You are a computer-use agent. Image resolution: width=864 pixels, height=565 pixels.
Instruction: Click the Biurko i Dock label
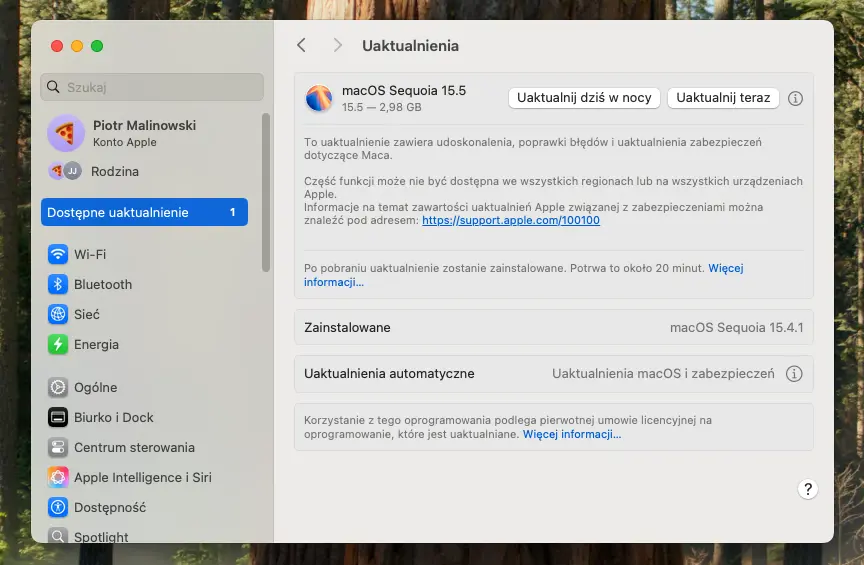[x=114, y=417]
